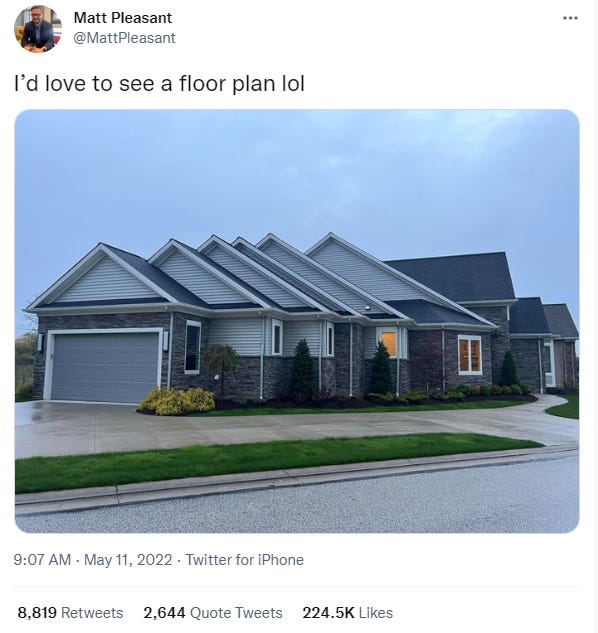Click the lit double window on right
598x633 pixels.
pyautogui.click(x=470, y=354)
